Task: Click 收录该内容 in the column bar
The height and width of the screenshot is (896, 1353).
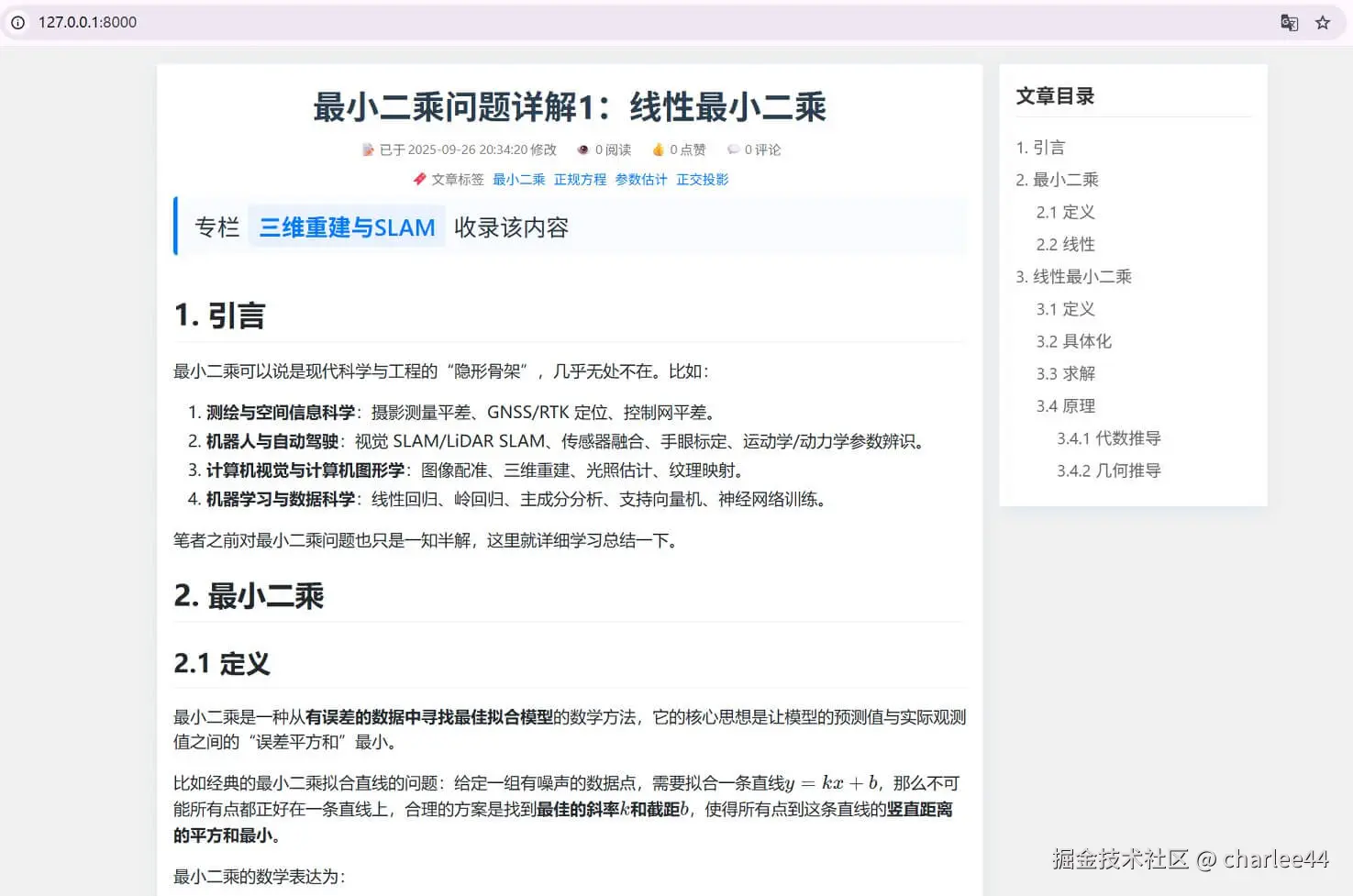Action: [x=511, y=227]
